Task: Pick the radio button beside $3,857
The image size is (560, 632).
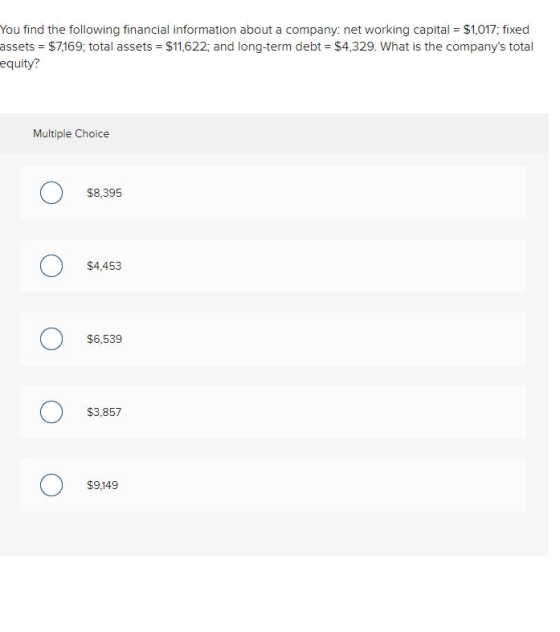Action: 51,412
